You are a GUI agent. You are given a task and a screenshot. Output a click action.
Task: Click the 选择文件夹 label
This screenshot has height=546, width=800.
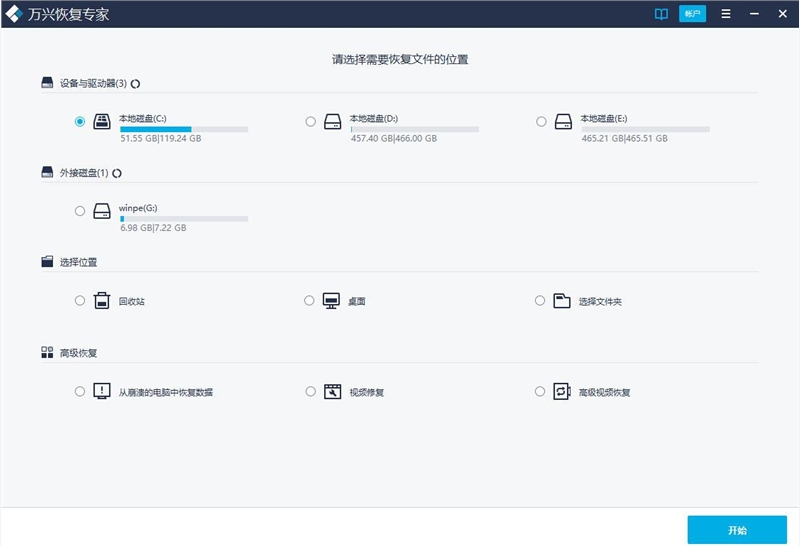pos(600,302)
